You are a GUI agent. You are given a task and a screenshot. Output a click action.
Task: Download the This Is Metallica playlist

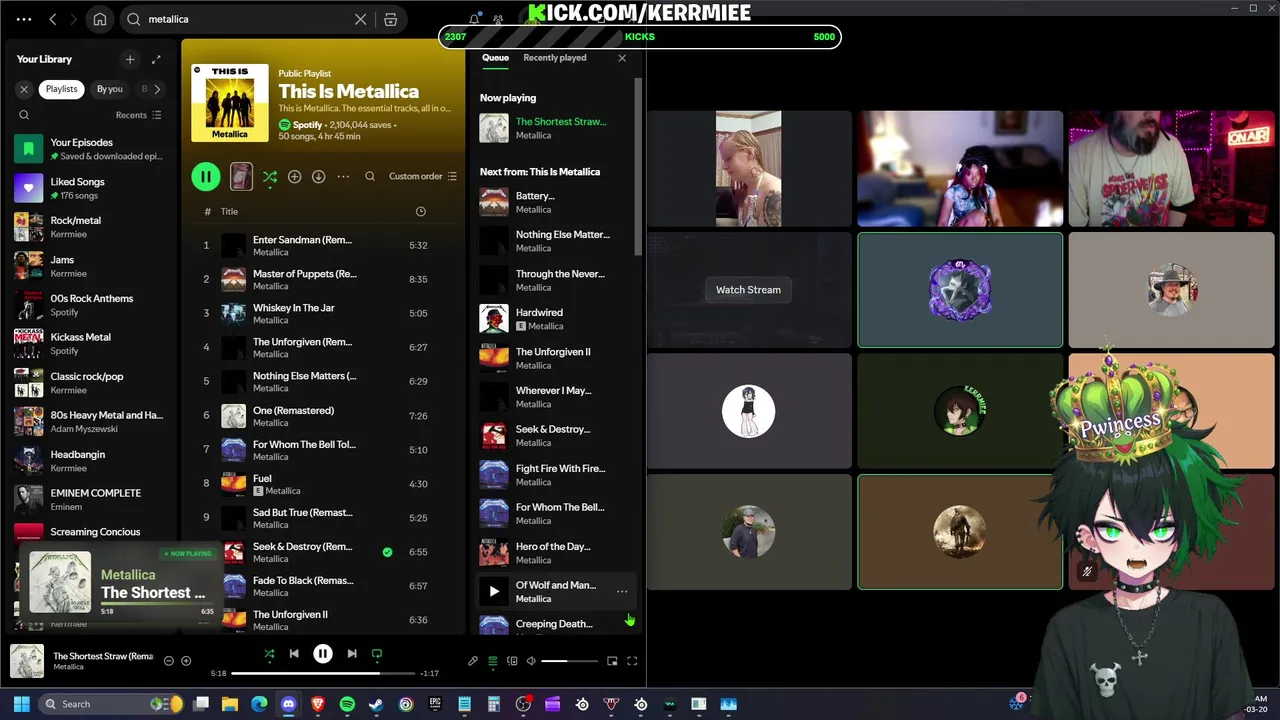[x=318, y=177]
